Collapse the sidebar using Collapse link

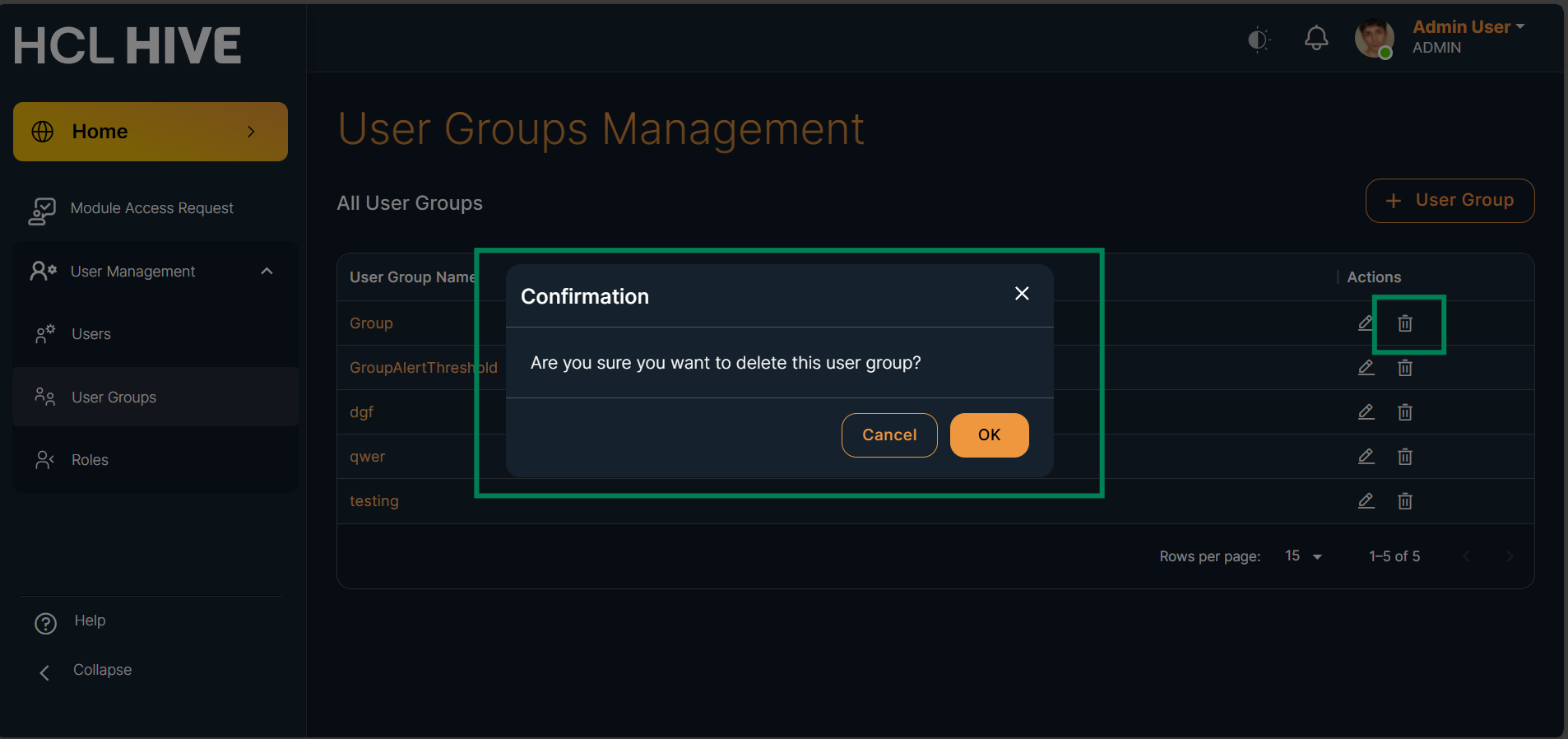click(102, 670)
